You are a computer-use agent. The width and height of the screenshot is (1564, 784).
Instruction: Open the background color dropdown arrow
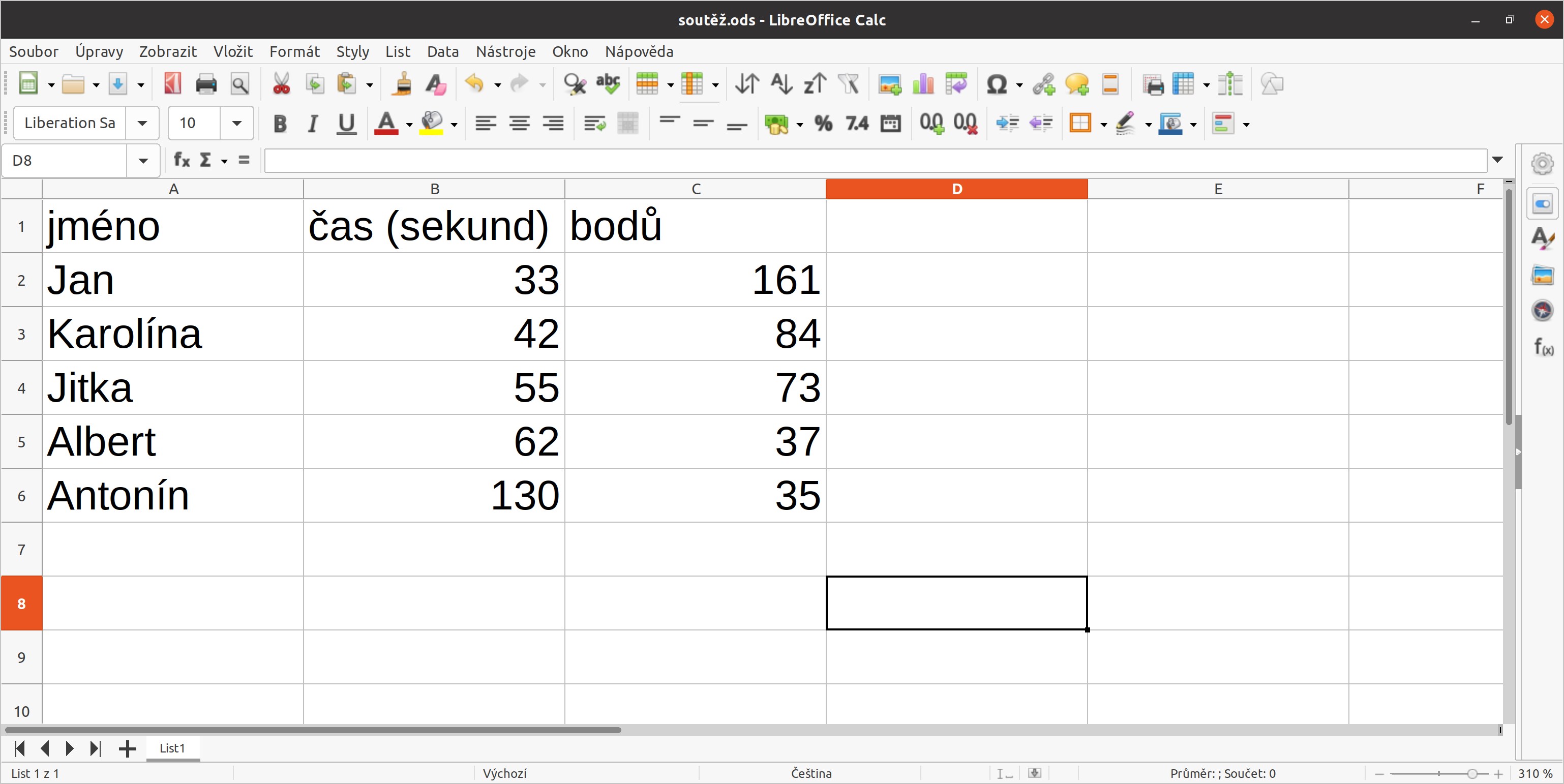454,125
